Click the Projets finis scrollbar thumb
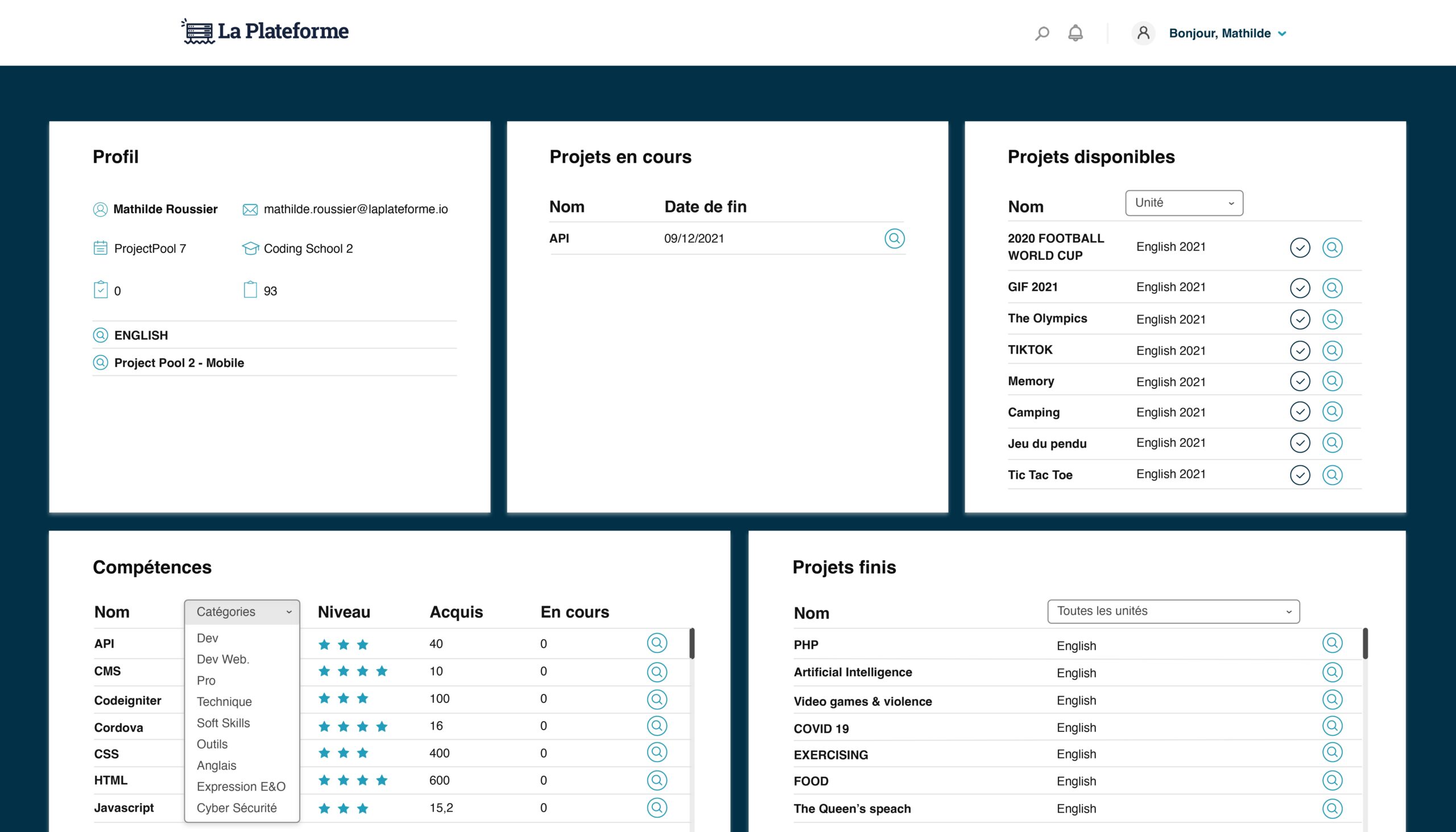The width and height of the screenshot is (1456, 832). coord(1365,644)
